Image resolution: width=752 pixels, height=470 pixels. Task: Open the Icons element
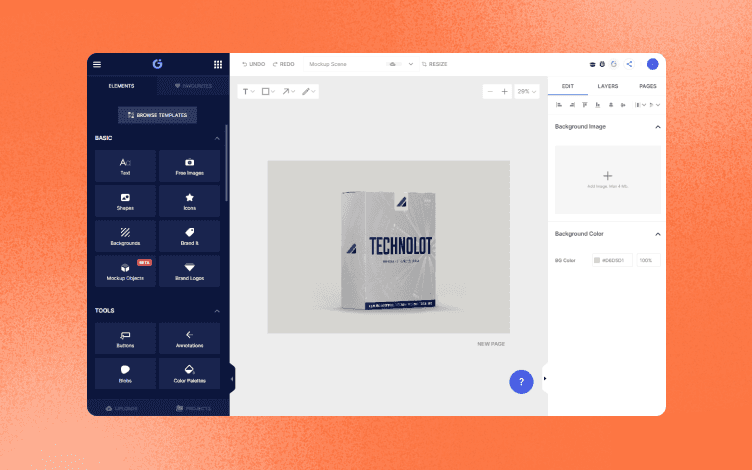click(x=189, y=201)
